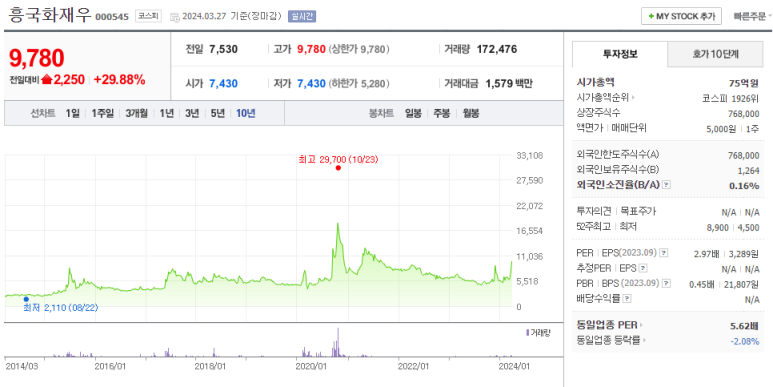
Task: Select the 1주일 line chart period
Action: click(103, 113)
